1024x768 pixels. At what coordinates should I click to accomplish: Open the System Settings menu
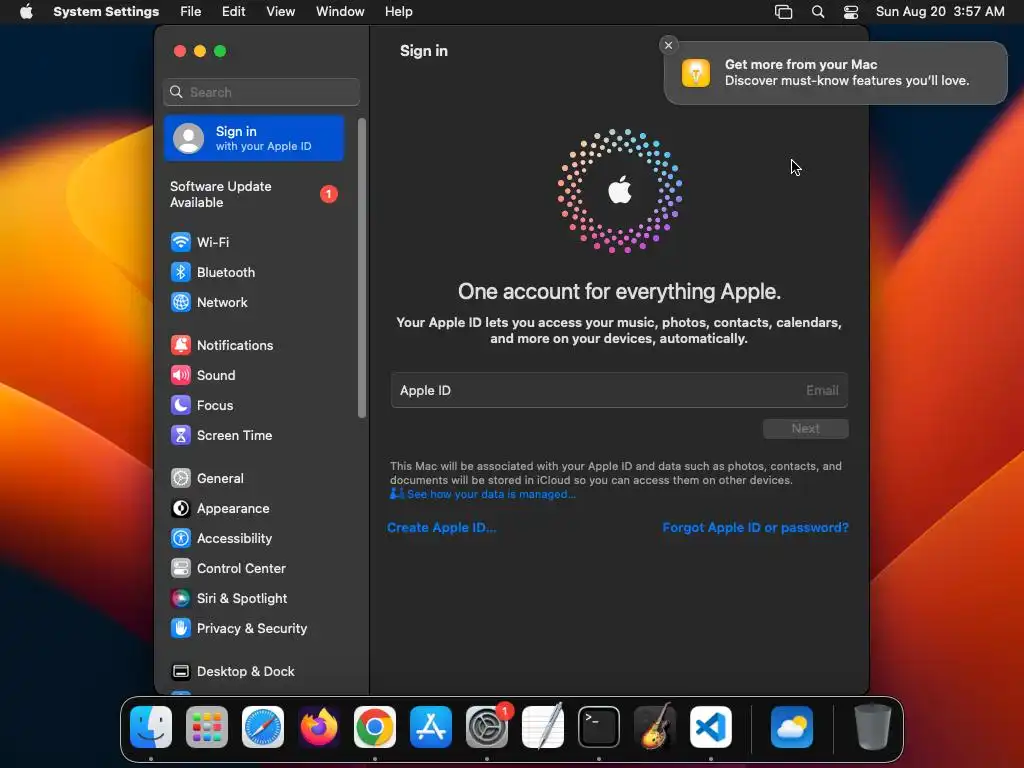106,12
